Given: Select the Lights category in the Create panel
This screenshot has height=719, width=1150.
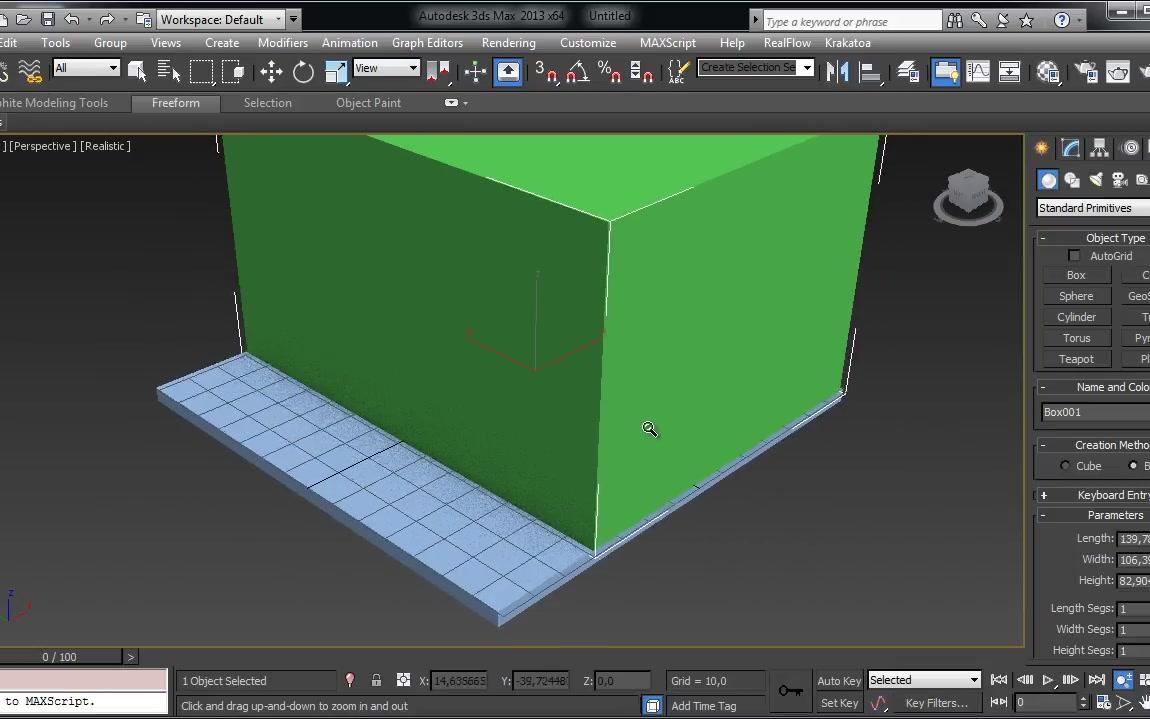Looking at the screenshot, I should point(1096,180).
